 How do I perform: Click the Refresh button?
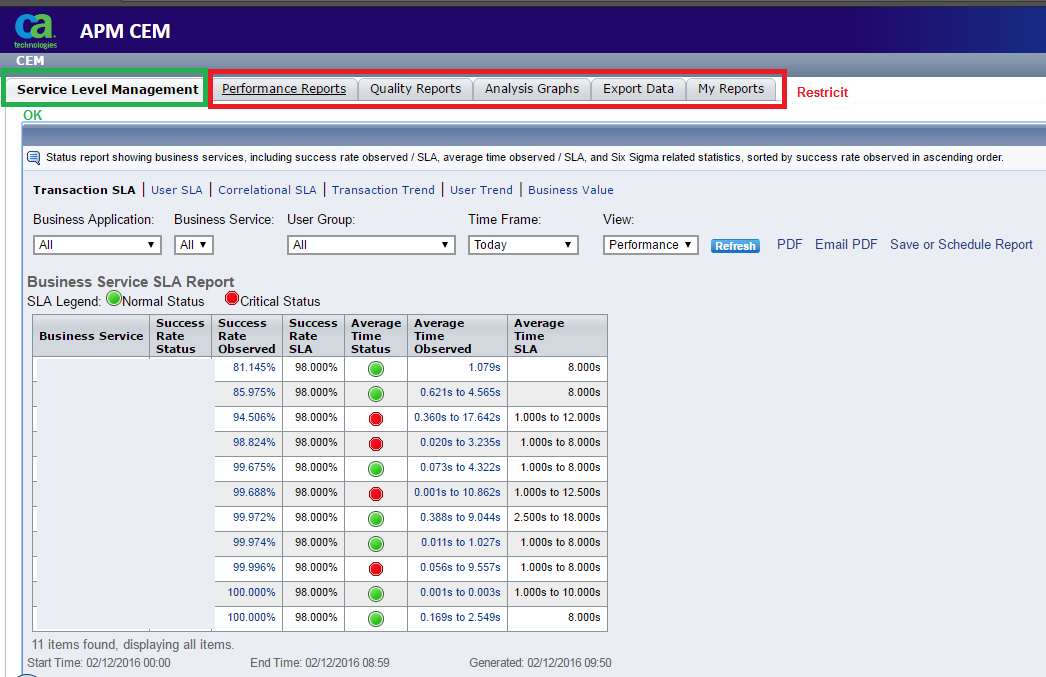tap(735, 246)
